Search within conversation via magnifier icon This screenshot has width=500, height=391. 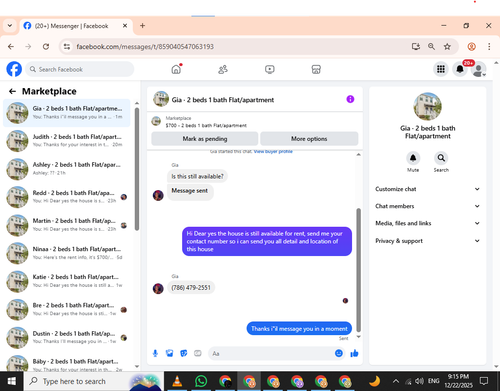tap(441, 158)
